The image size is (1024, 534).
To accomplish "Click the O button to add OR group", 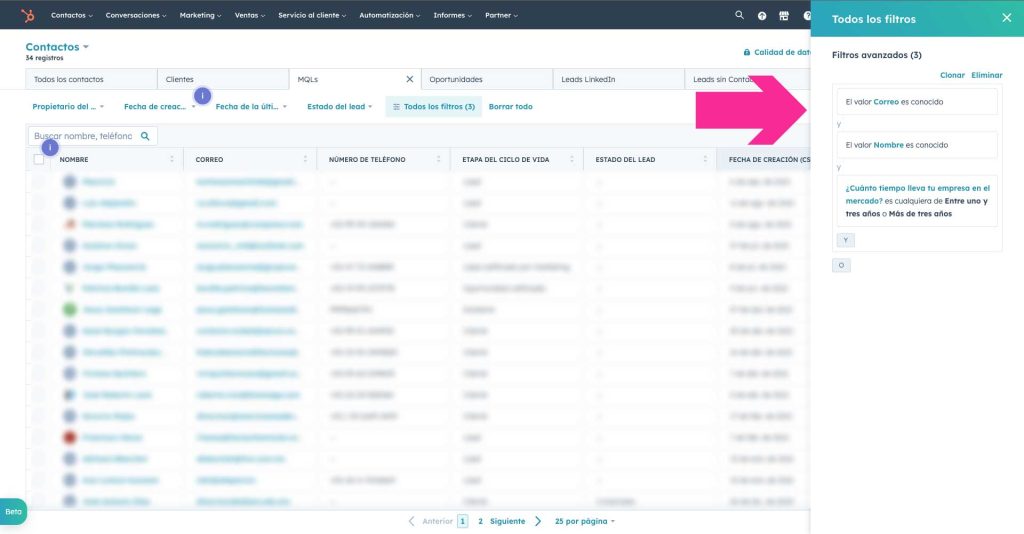I will pos(841,265).
